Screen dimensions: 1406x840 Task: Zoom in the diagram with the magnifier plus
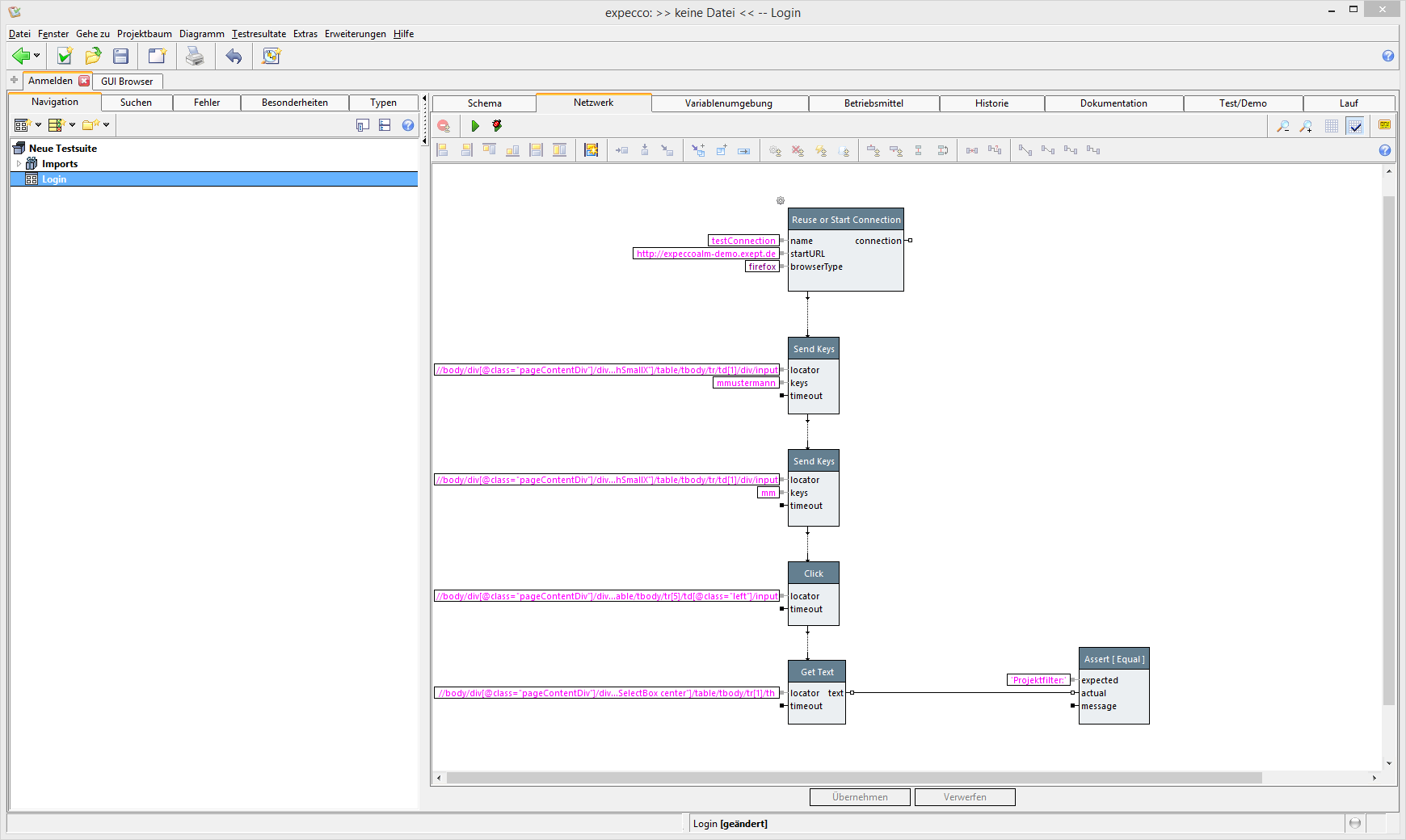(1306, 126)
